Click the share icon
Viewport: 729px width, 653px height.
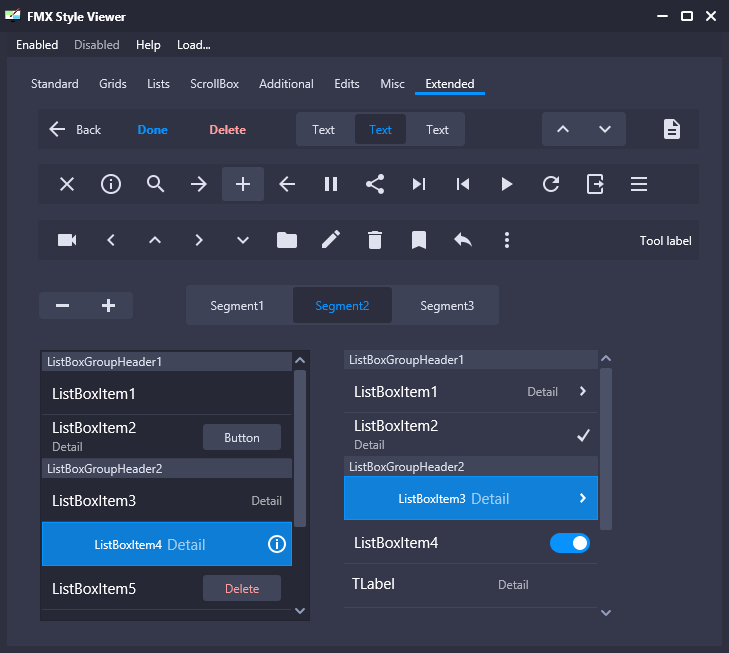pos(375,184)
